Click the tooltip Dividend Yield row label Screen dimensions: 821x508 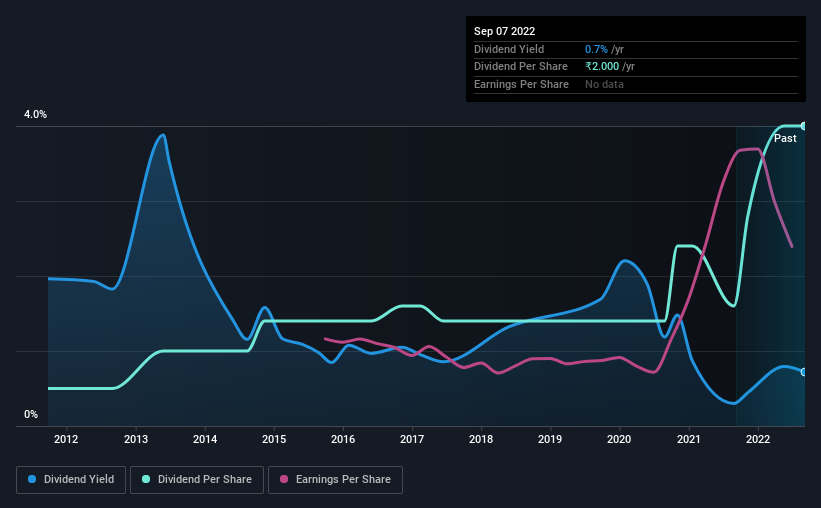[509, 49]
